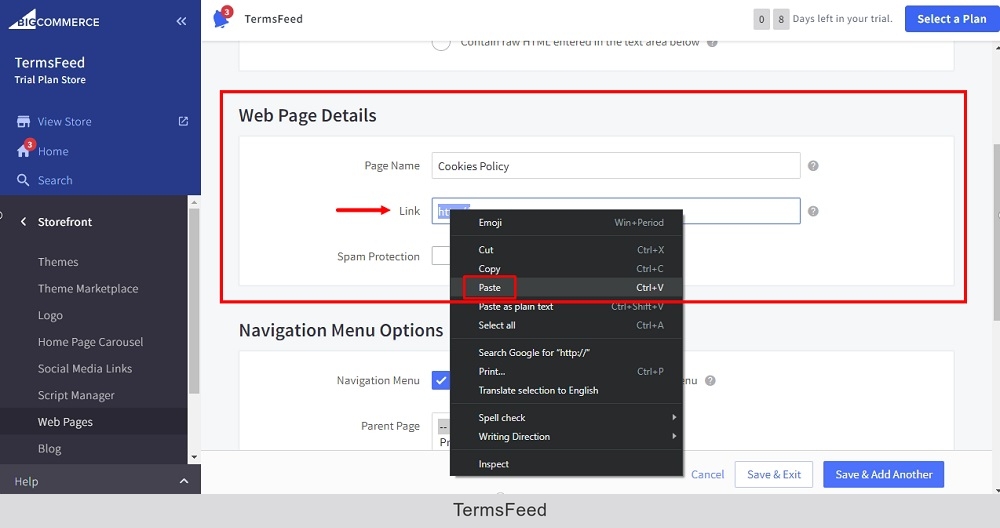Image resolution: width=1000 pixels, height=528 pixels.
Task: Click the main page scrollbar thumb
Action: (x=996, y=231)
